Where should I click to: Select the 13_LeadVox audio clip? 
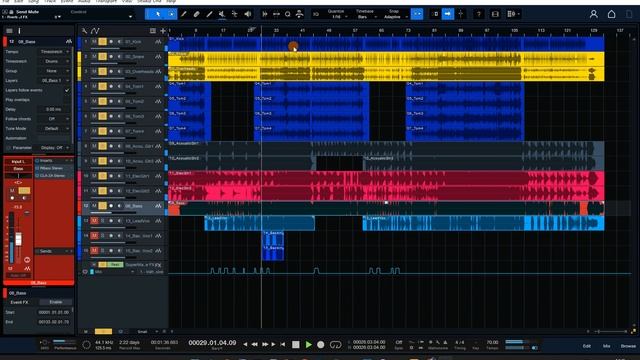coord(260,223)
